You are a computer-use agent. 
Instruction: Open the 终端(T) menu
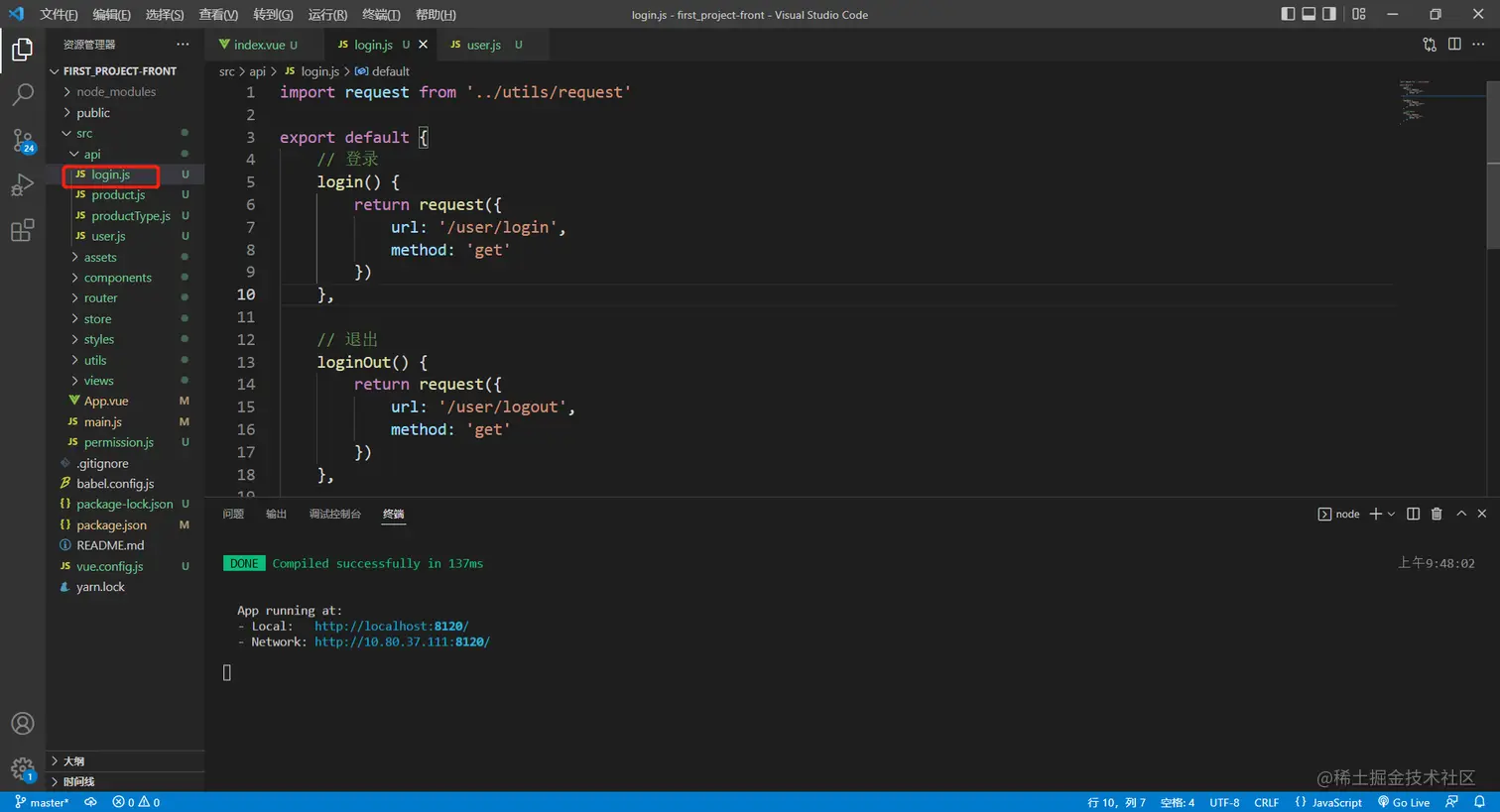click(x=381, y=15)
